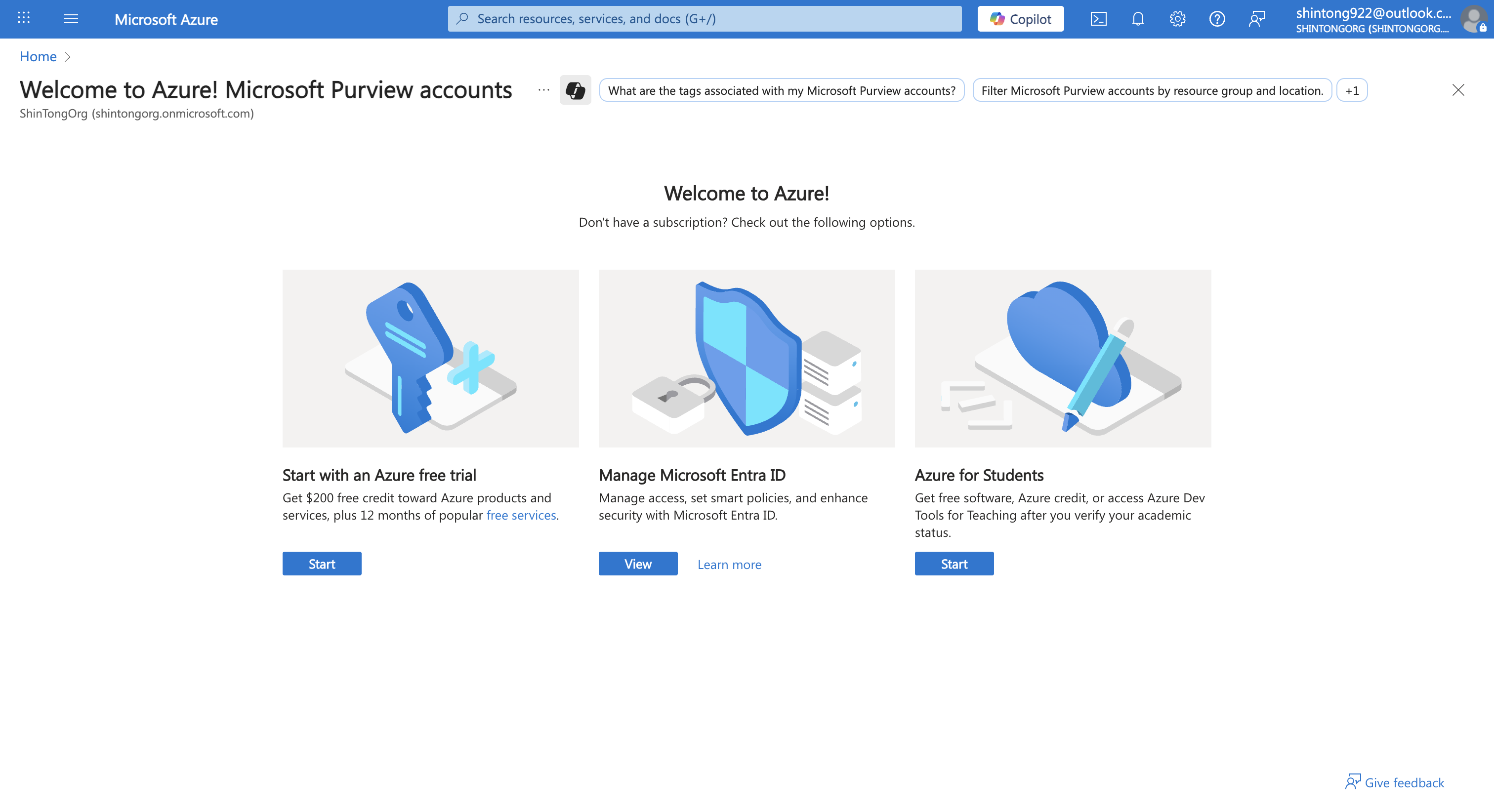
Task: Open the app launcher grid icon
Action: 24,18
